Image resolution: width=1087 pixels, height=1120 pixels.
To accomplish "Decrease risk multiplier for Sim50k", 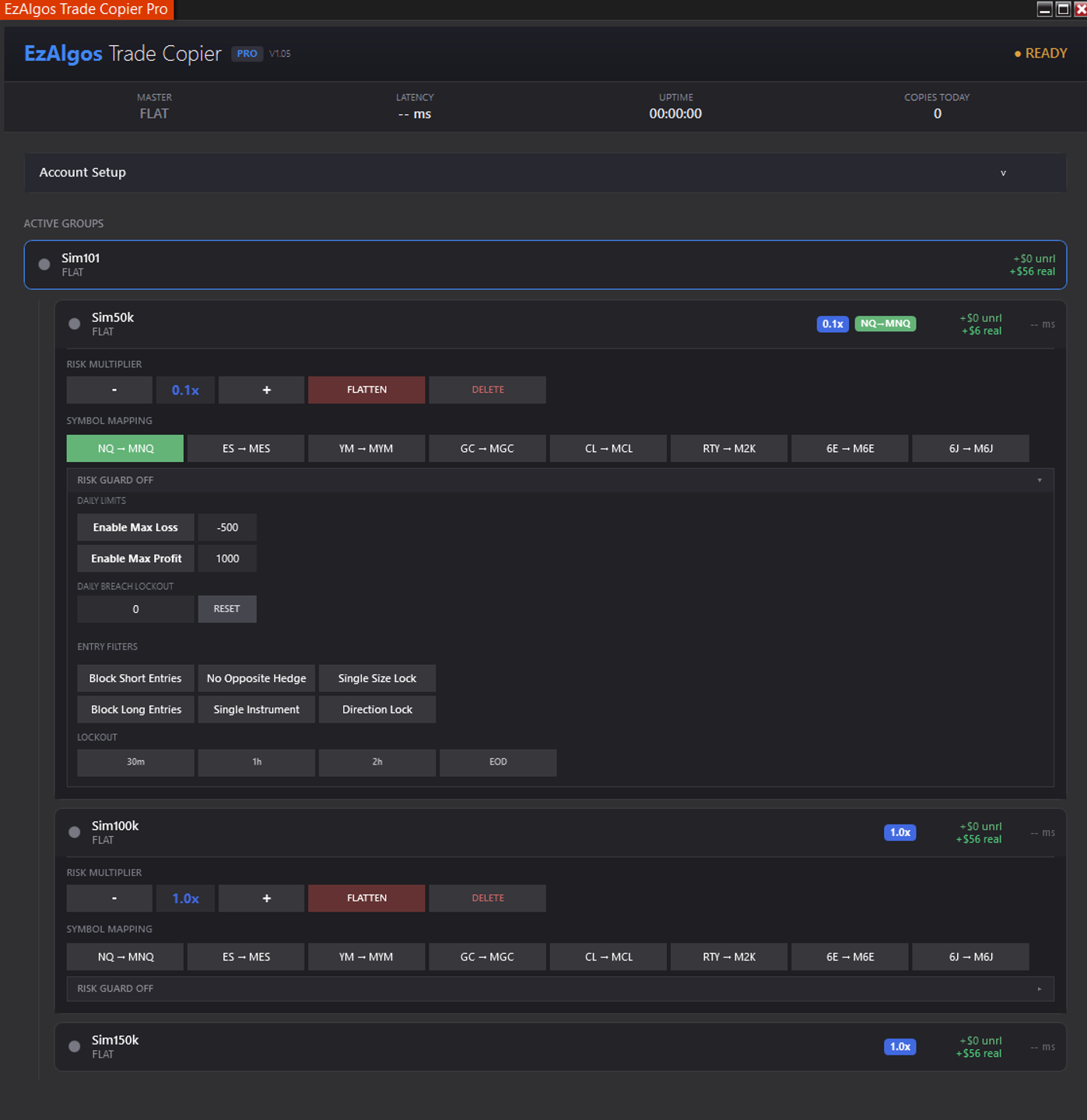I will tap(110, 390).
